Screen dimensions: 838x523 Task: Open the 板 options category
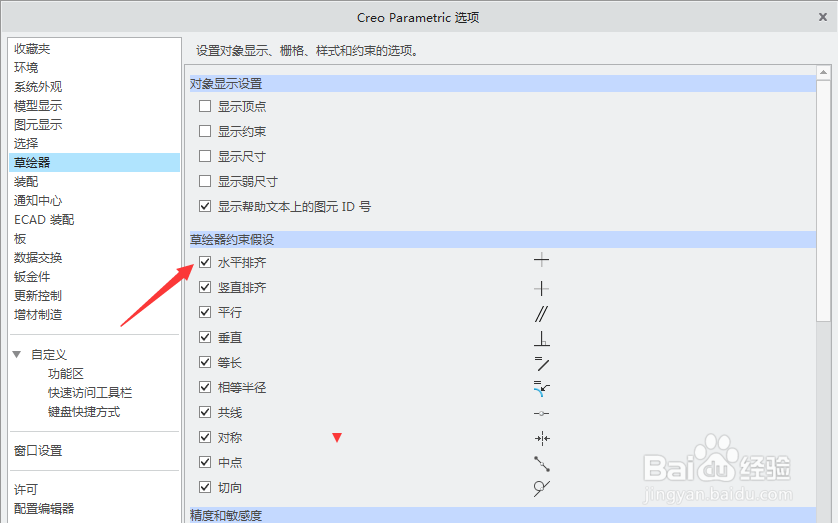point(20,239)
